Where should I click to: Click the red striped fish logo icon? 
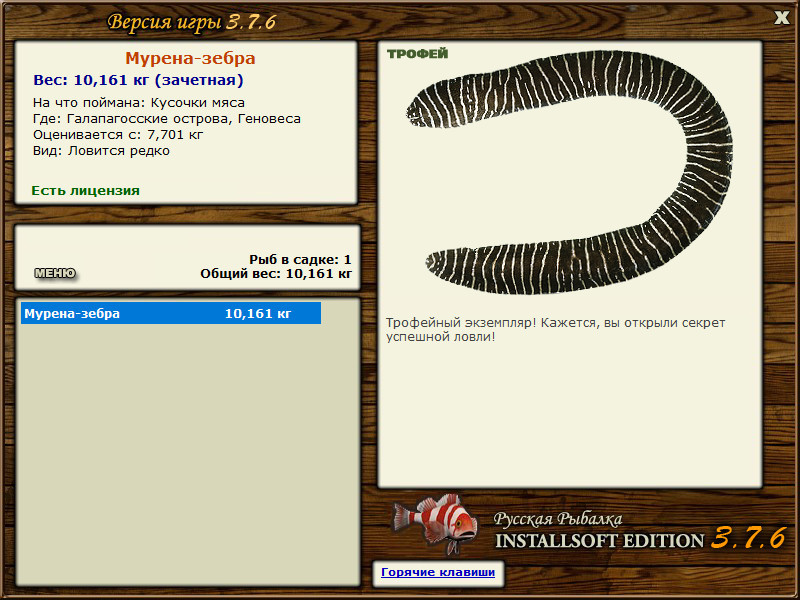[435, 523]
